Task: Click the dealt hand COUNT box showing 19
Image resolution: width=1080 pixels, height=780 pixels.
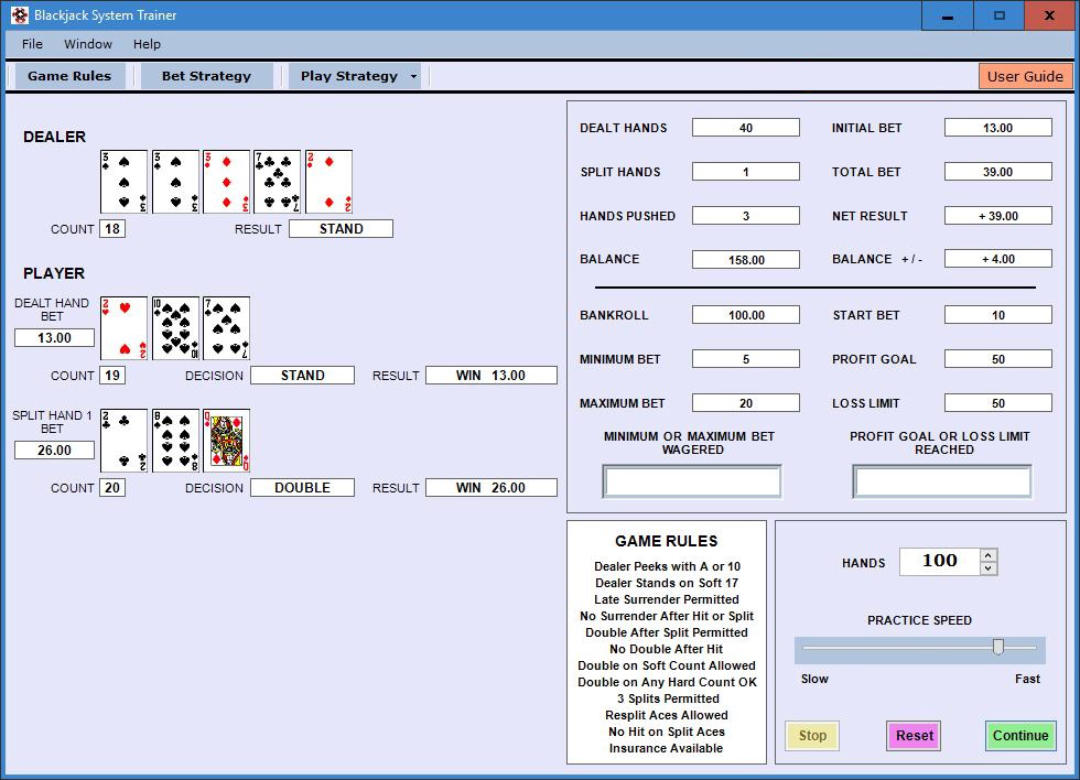Action: [x=112, y=376]
